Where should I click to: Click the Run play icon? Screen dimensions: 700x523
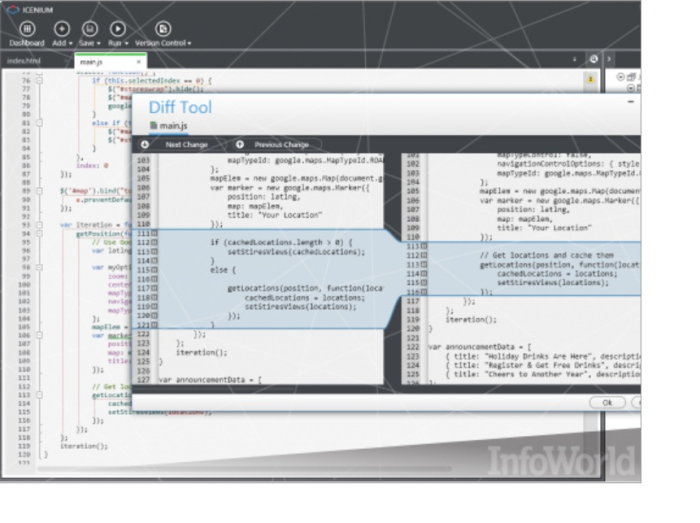click(118, 29)
